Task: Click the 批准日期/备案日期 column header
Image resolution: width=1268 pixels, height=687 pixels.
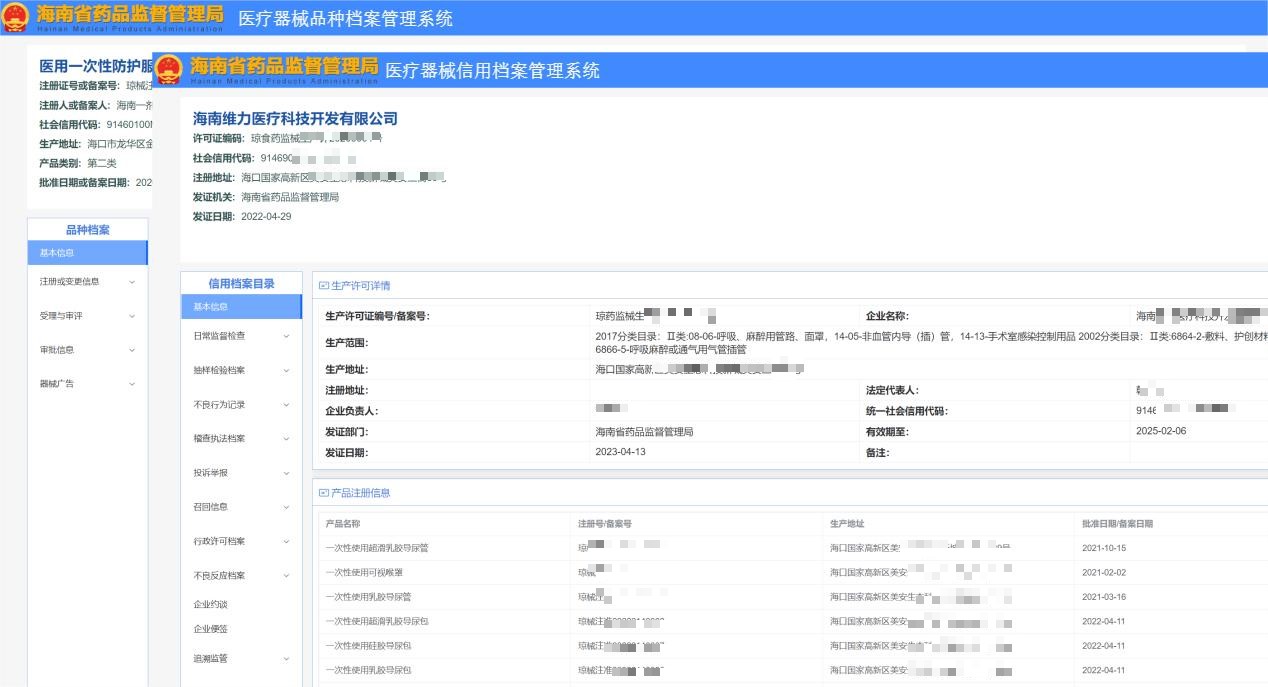Action: click(1117, 524)
